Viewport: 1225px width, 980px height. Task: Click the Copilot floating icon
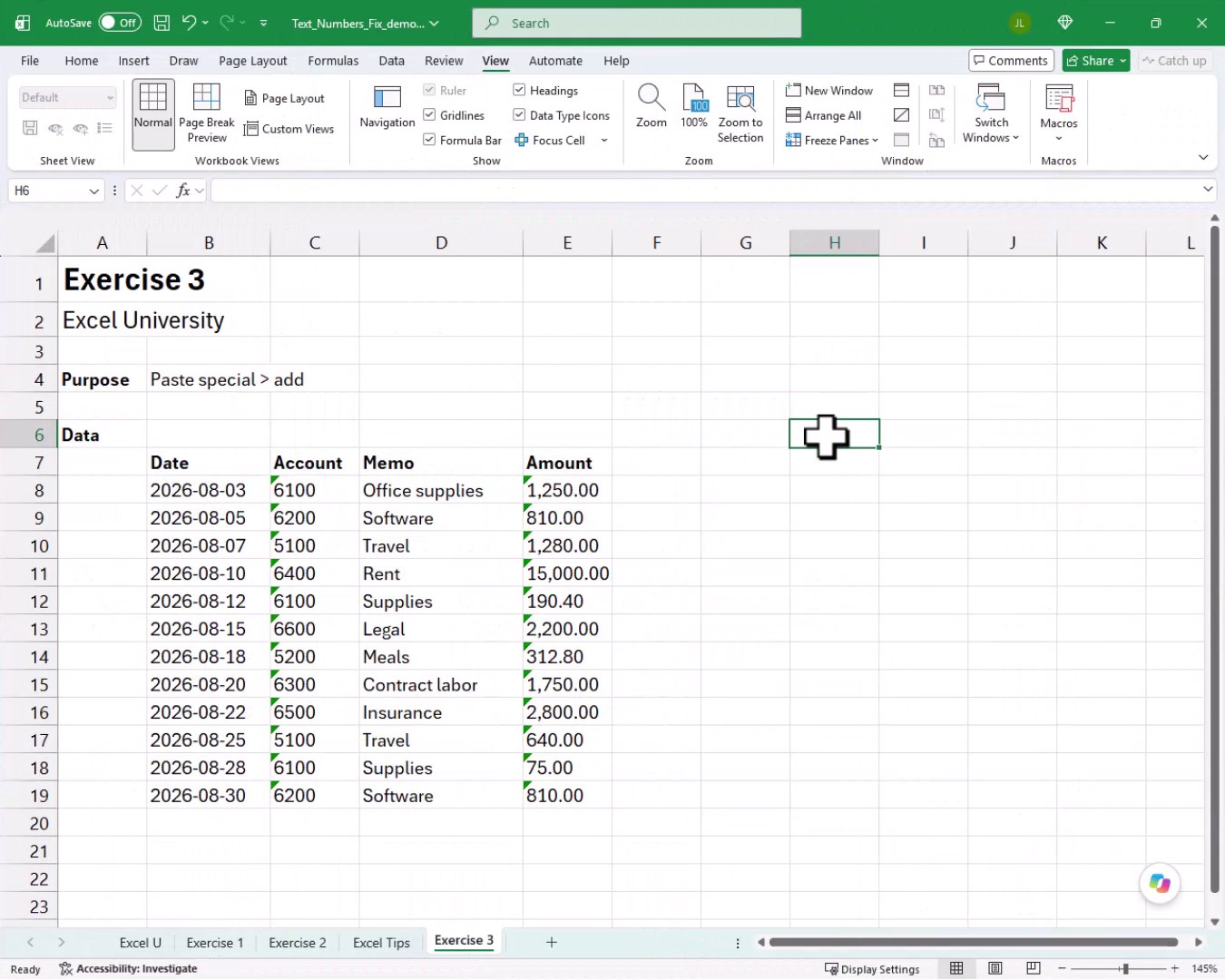(x=1160, y=883)
